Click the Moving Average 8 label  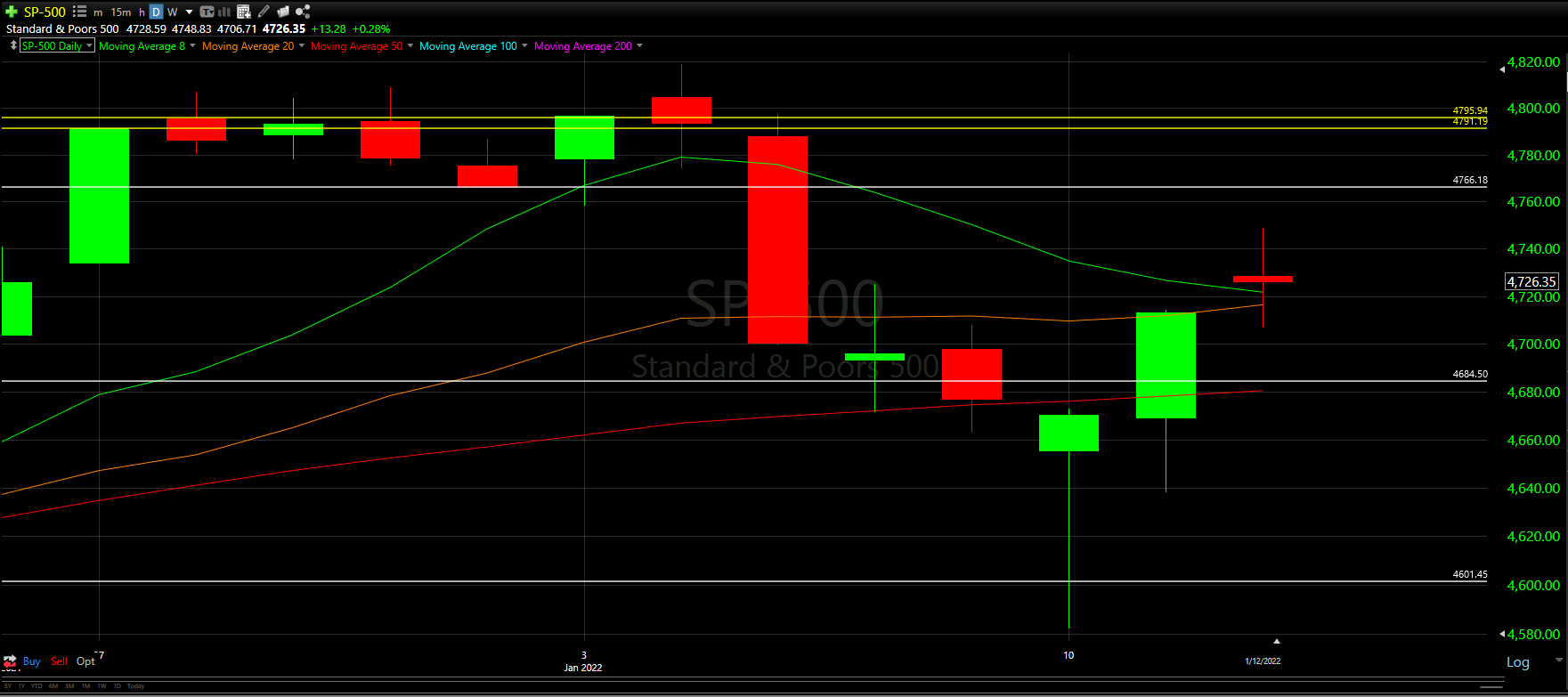point(142,46)
